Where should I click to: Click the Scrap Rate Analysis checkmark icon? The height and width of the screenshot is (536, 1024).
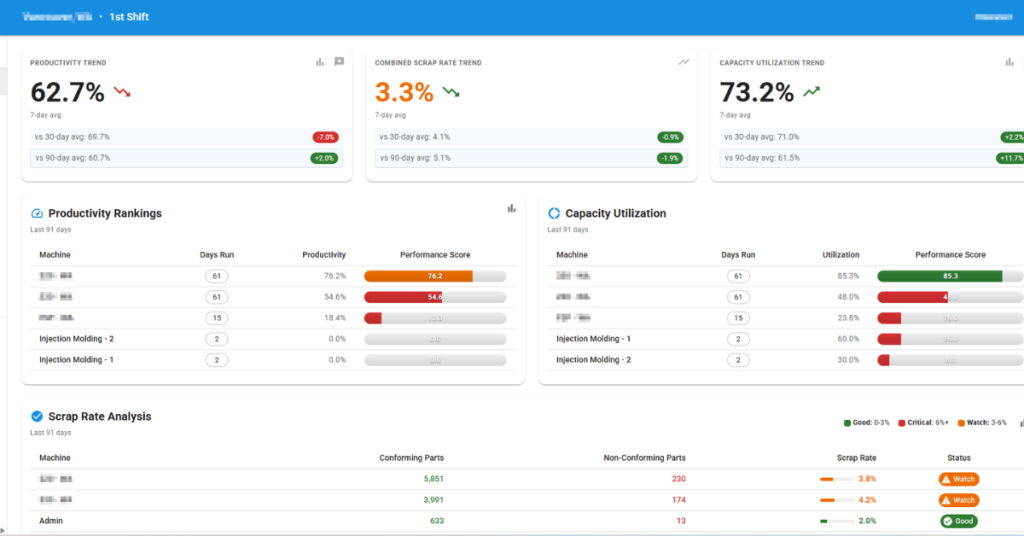point(37,417)
